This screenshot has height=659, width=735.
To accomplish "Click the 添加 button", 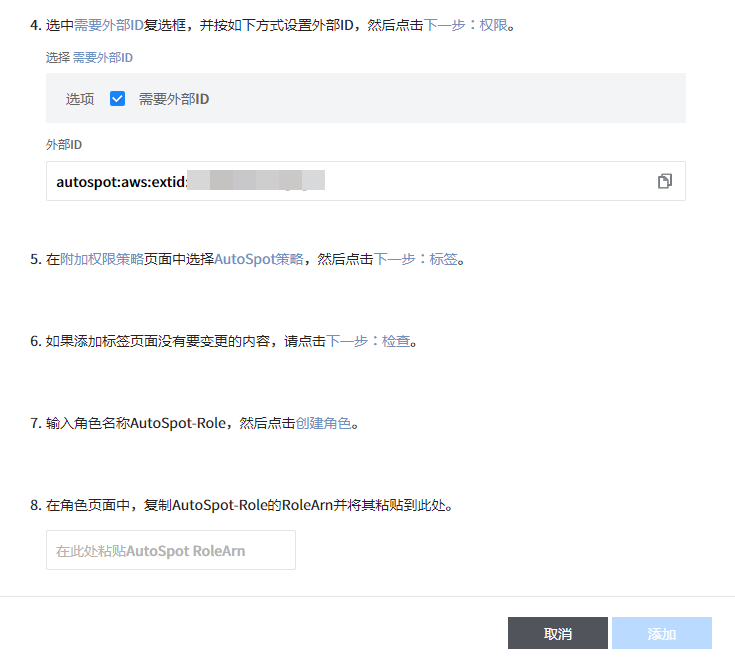I will (x=661, y=634).
